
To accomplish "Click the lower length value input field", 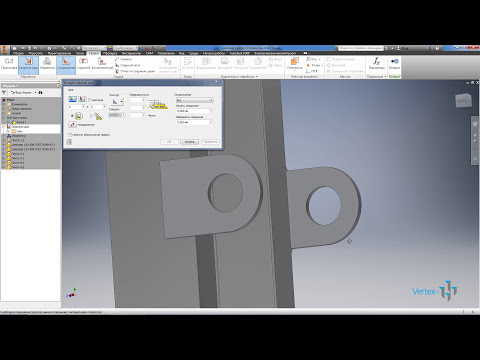I will [194, 122].
